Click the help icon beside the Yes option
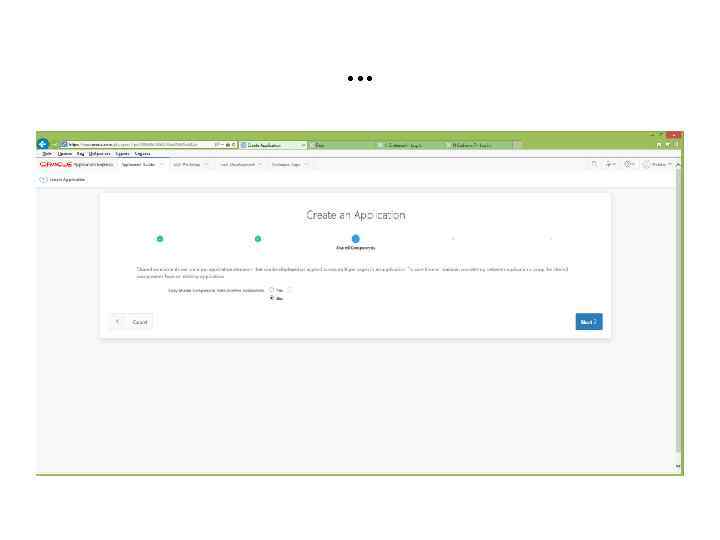Image resolution: width=720 pixels, height=540 pixels. tap(290, 290)
